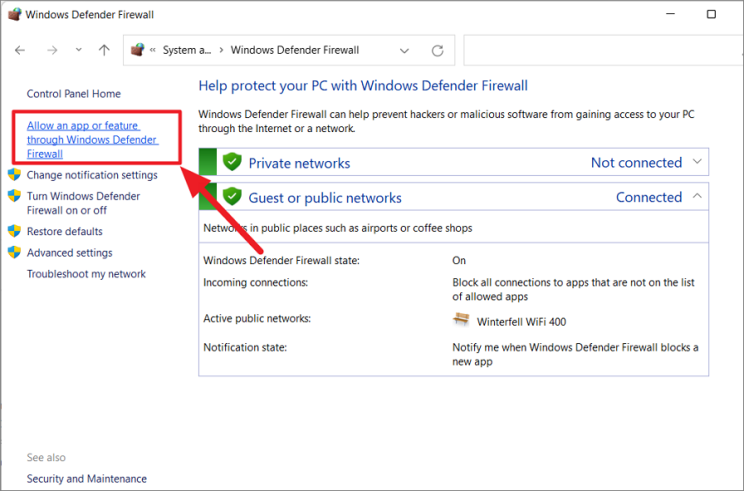Go forward with the right arrow button
744x491 pixels.
(52, 50)
